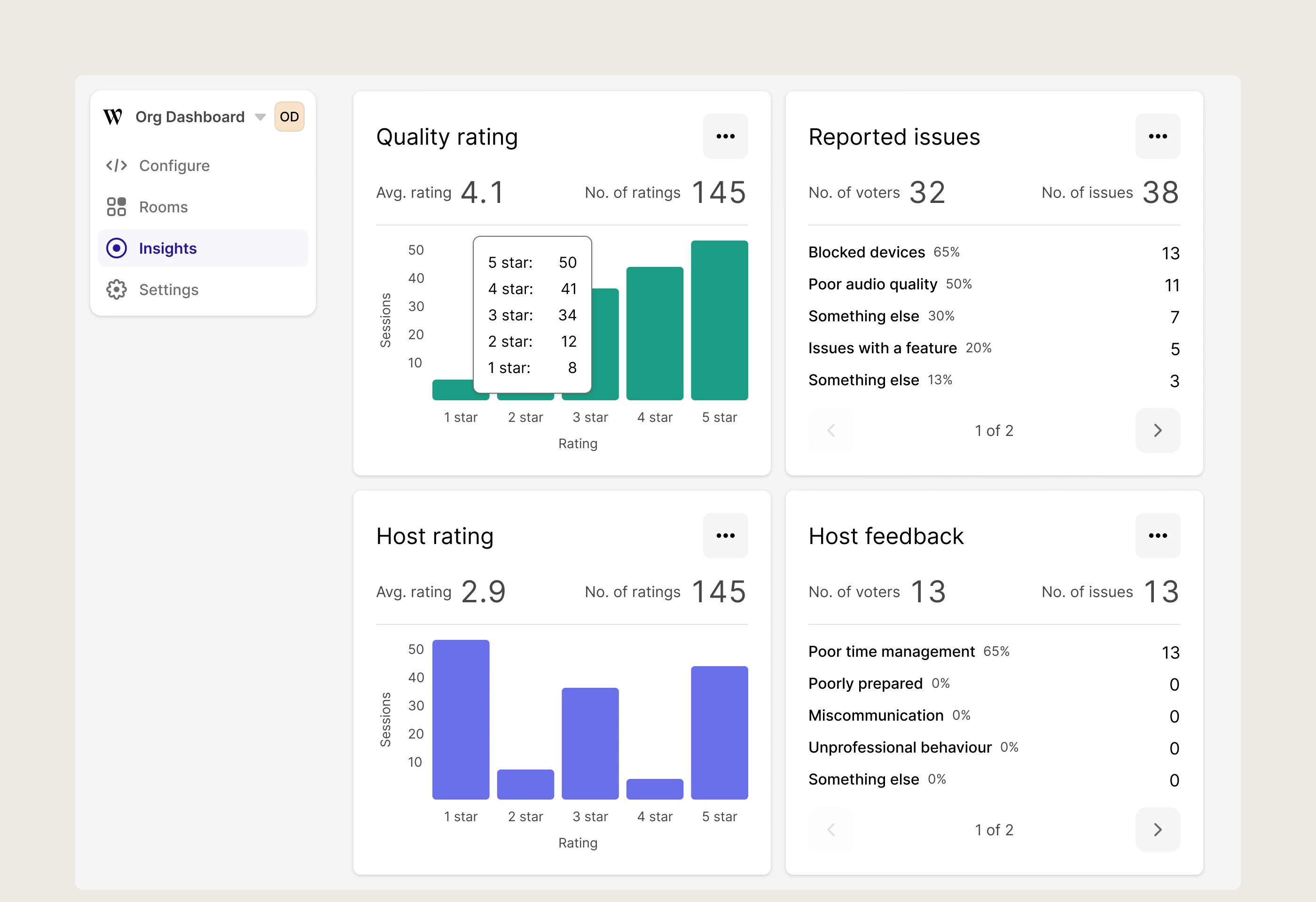Viewport: 1316px width, 902px height.
Task: Open the Host rating more options menu
Action: tap(725, 535)
